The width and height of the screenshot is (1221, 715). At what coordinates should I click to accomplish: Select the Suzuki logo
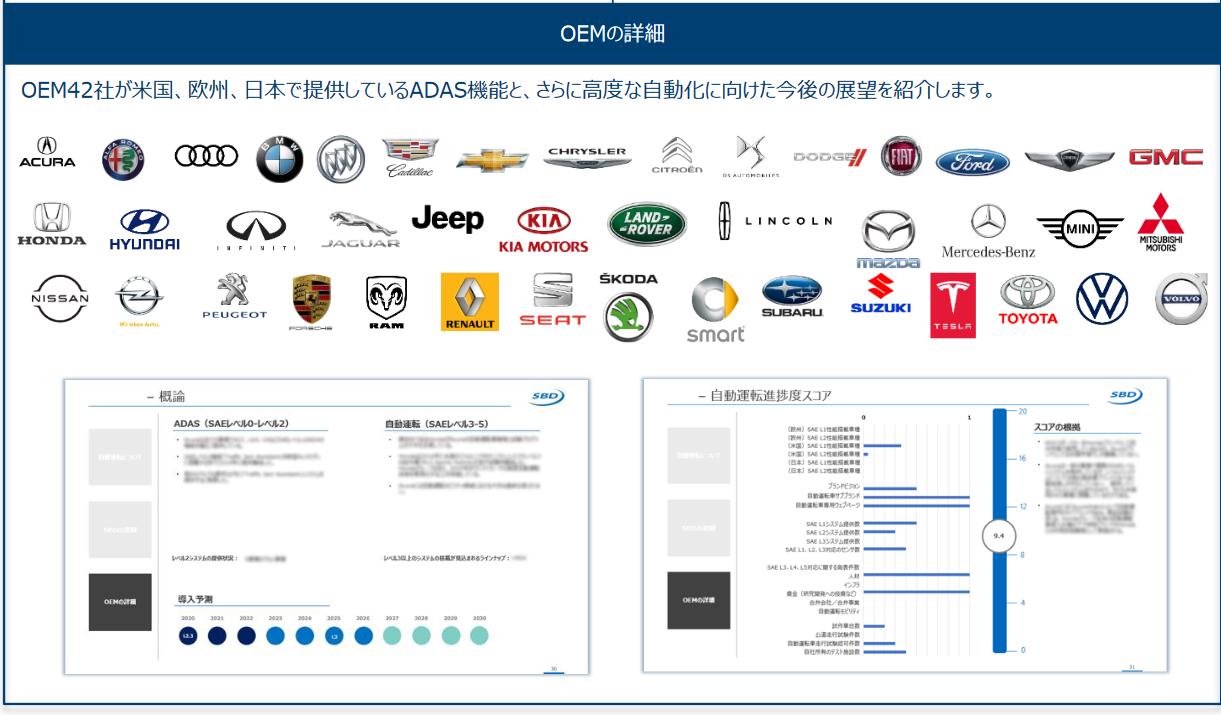(x=880, y=294)
